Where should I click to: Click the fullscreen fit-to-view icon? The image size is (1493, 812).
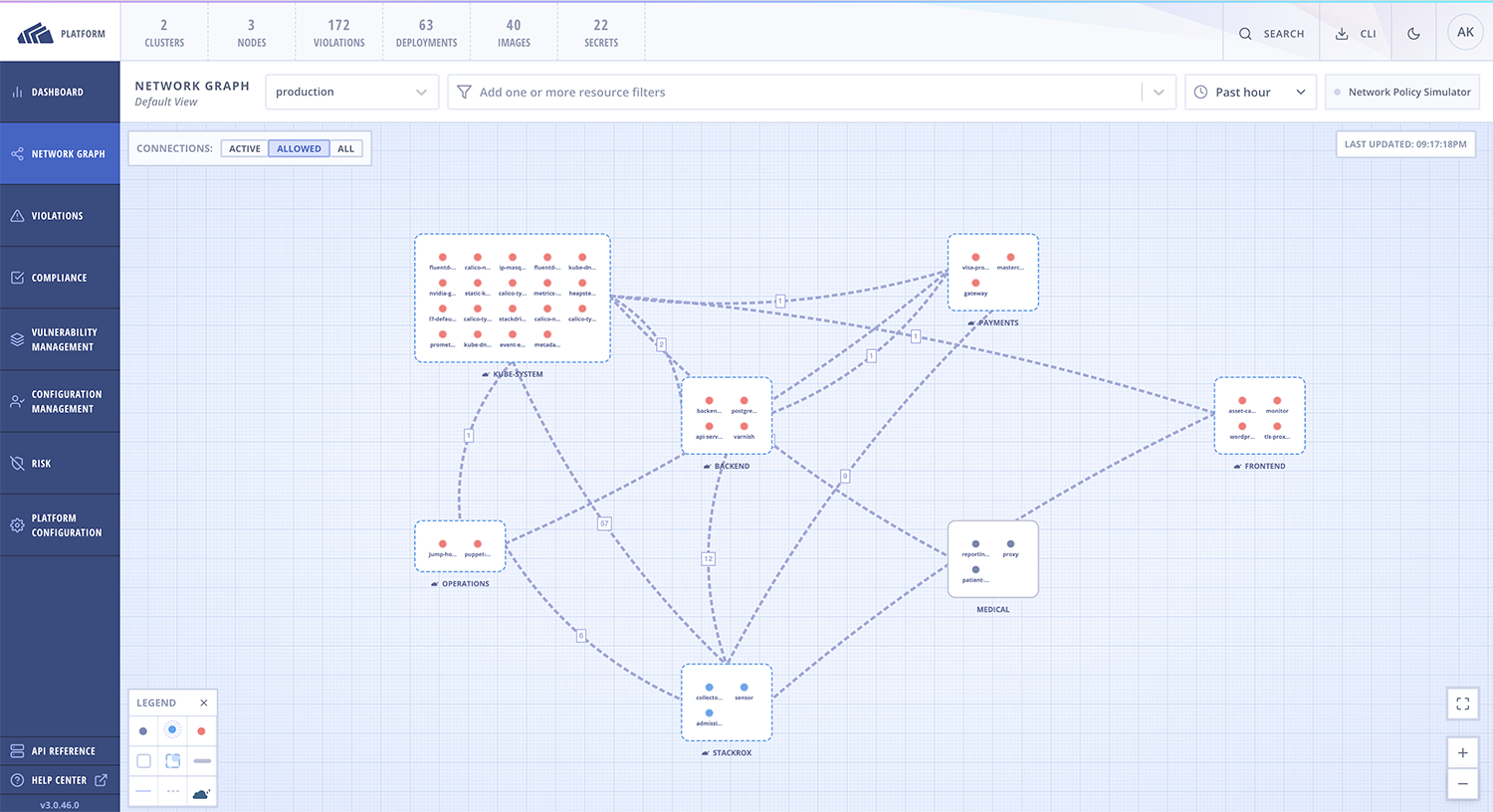click(x=1462, y=704)
